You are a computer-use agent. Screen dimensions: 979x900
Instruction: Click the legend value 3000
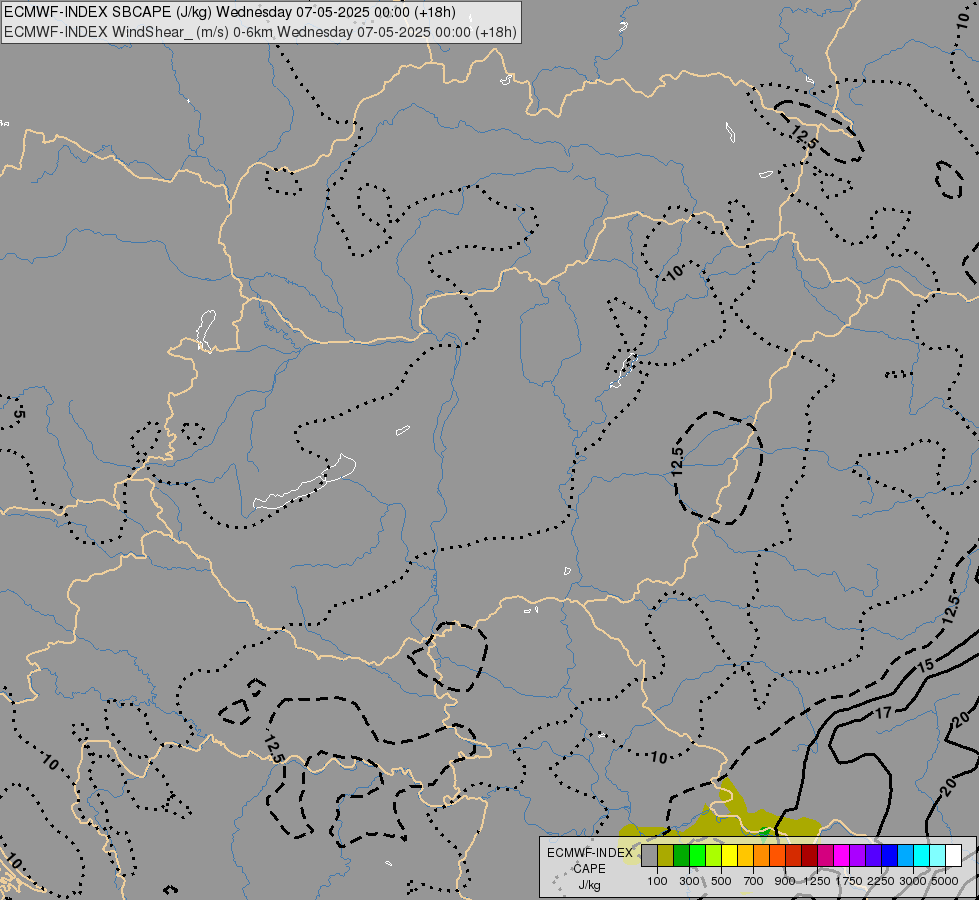click(x=913, y=881)
